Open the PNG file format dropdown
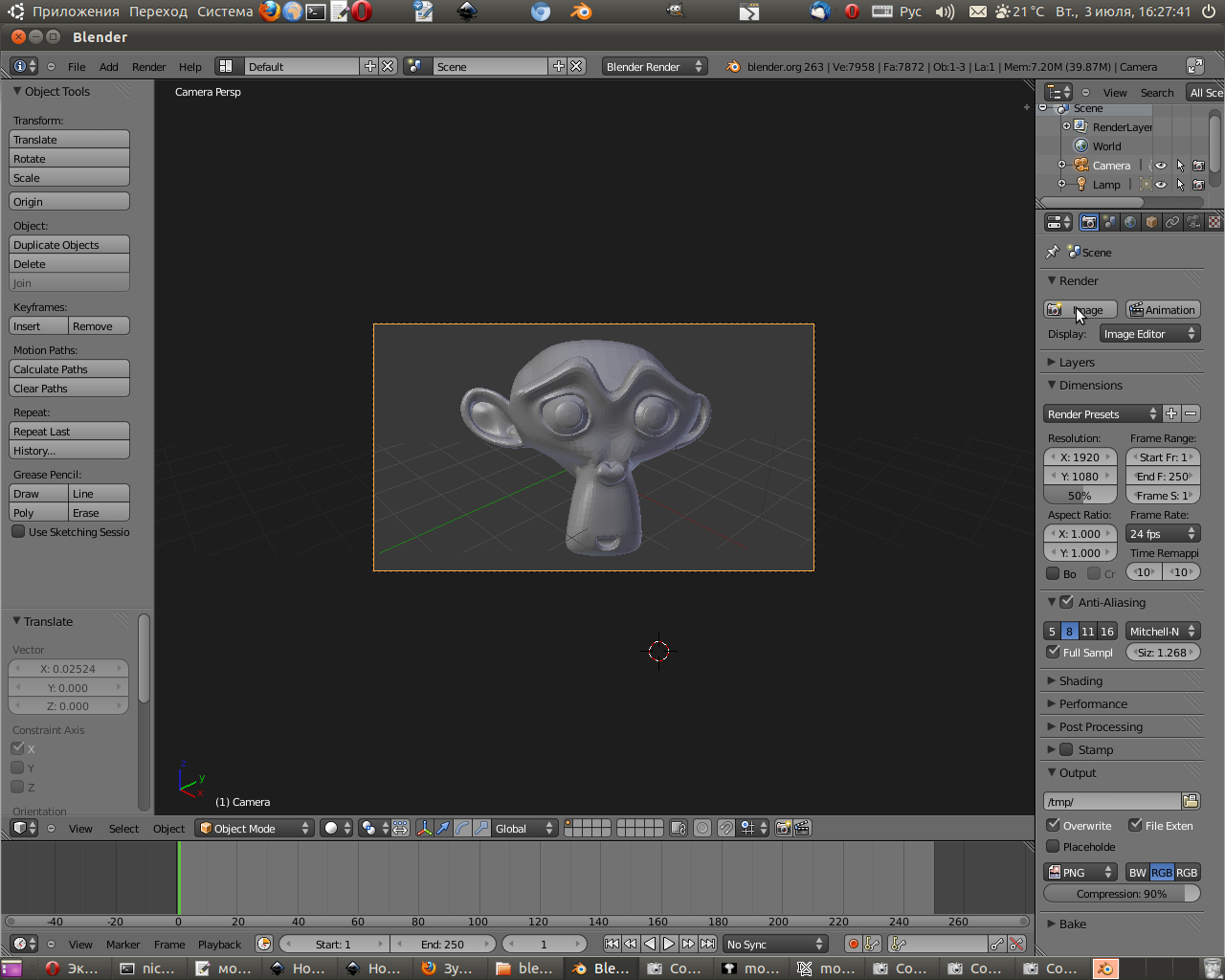This screenshot has width=1225, height=980. [x=1080, y=872]
